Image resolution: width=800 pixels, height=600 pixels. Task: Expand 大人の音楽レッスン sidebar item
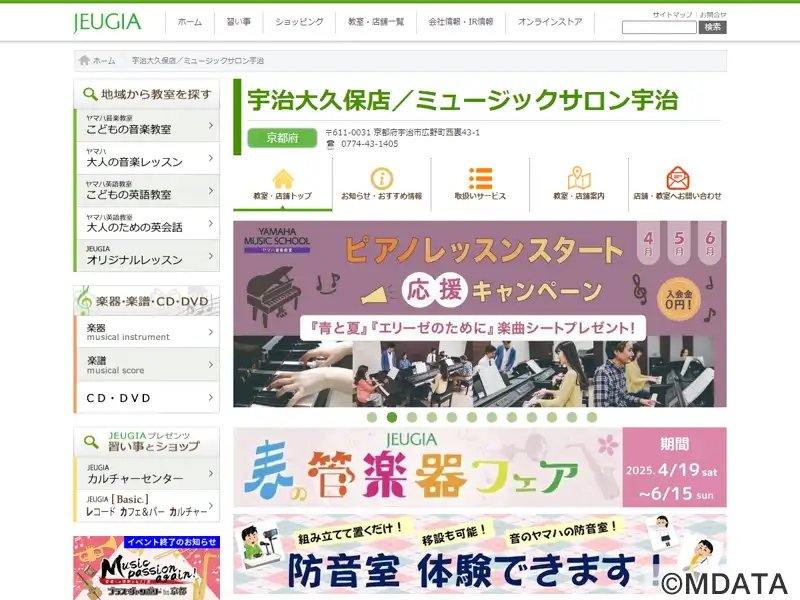(x=147, y=158)
